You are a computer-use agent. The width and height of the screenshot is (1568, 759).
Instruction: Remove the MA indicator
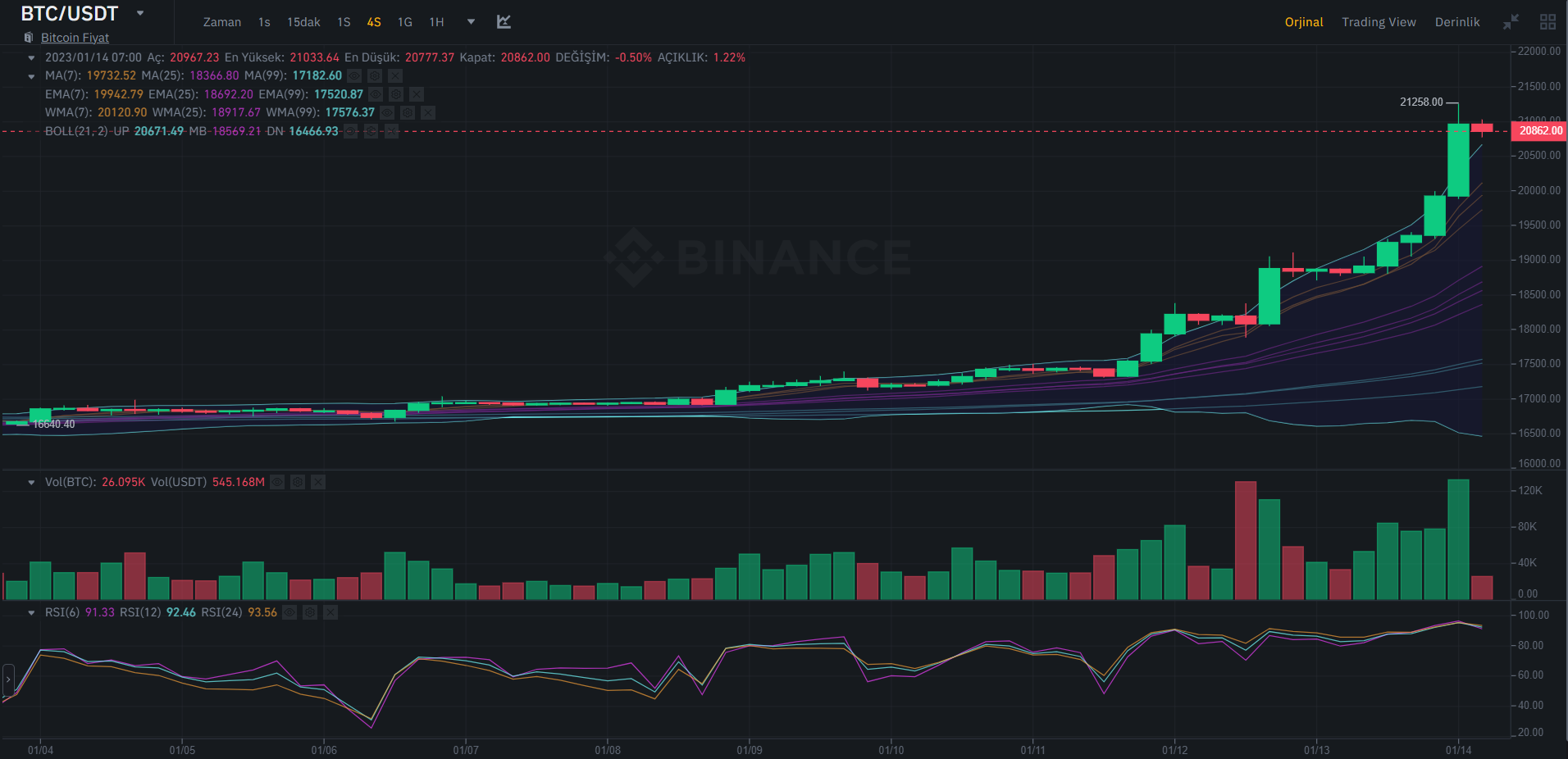coord(395,75)
